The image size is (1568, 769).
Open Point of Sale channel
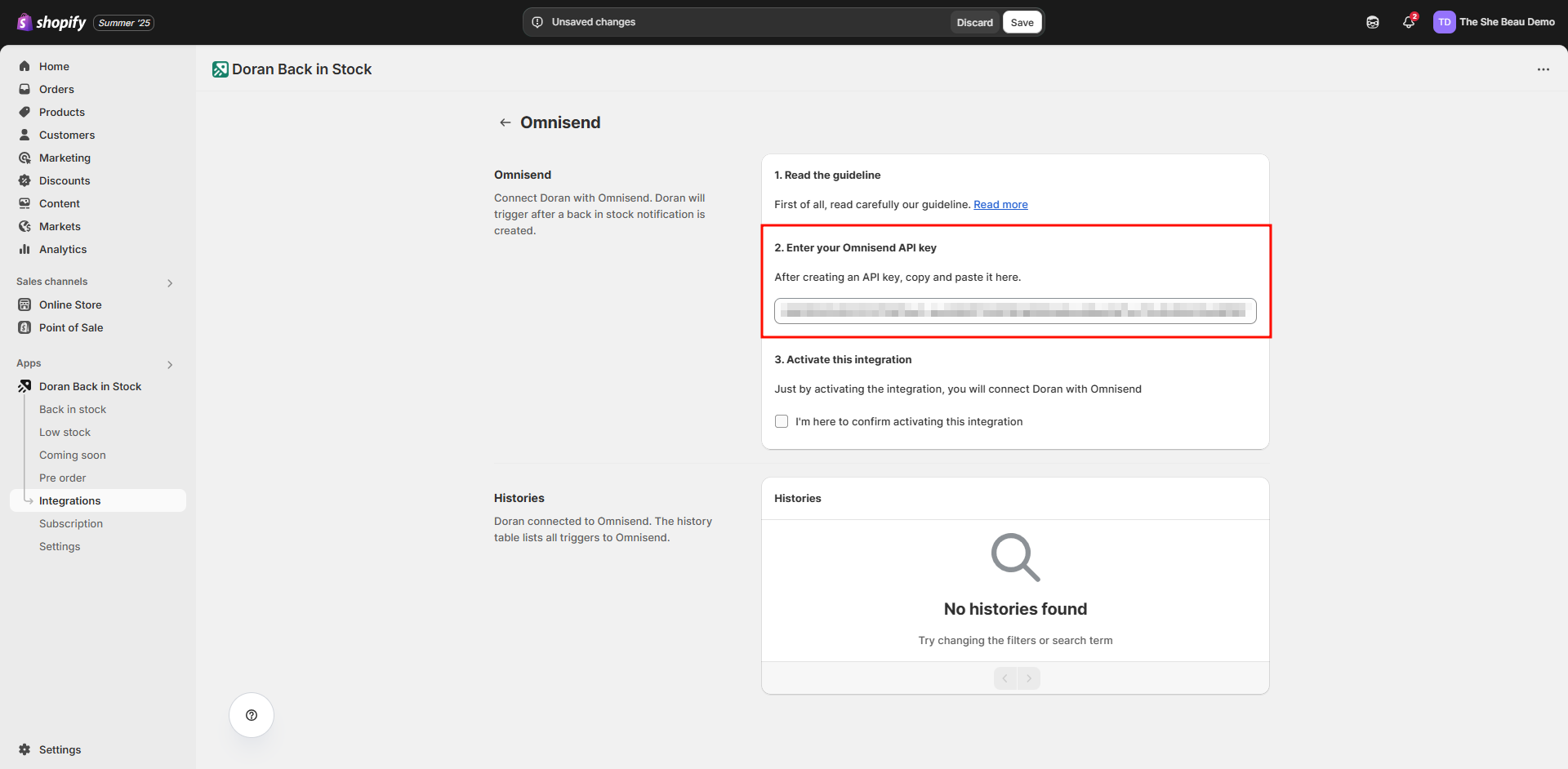point(71,327)
